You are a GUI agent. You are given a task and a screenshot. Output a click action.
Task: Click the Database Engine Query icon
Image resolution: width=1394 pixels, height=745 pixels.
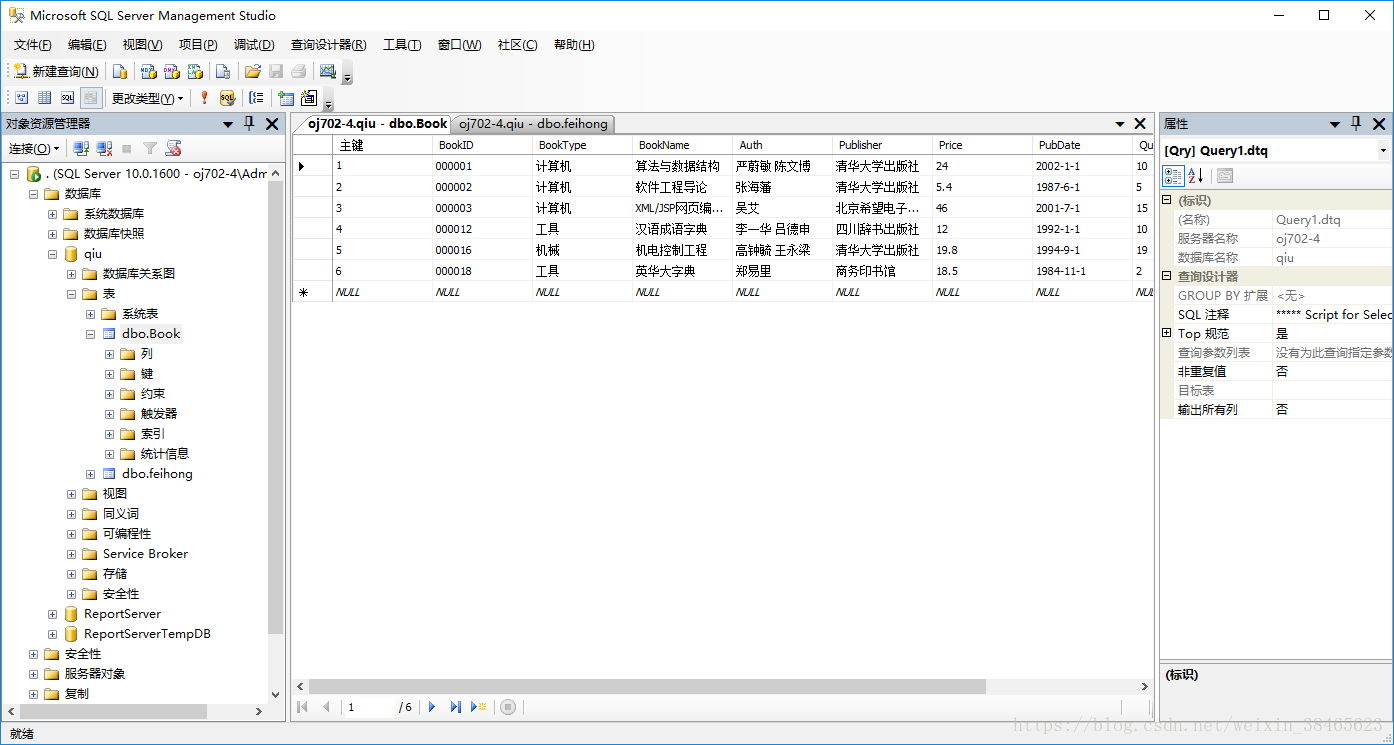click(120, 71)
